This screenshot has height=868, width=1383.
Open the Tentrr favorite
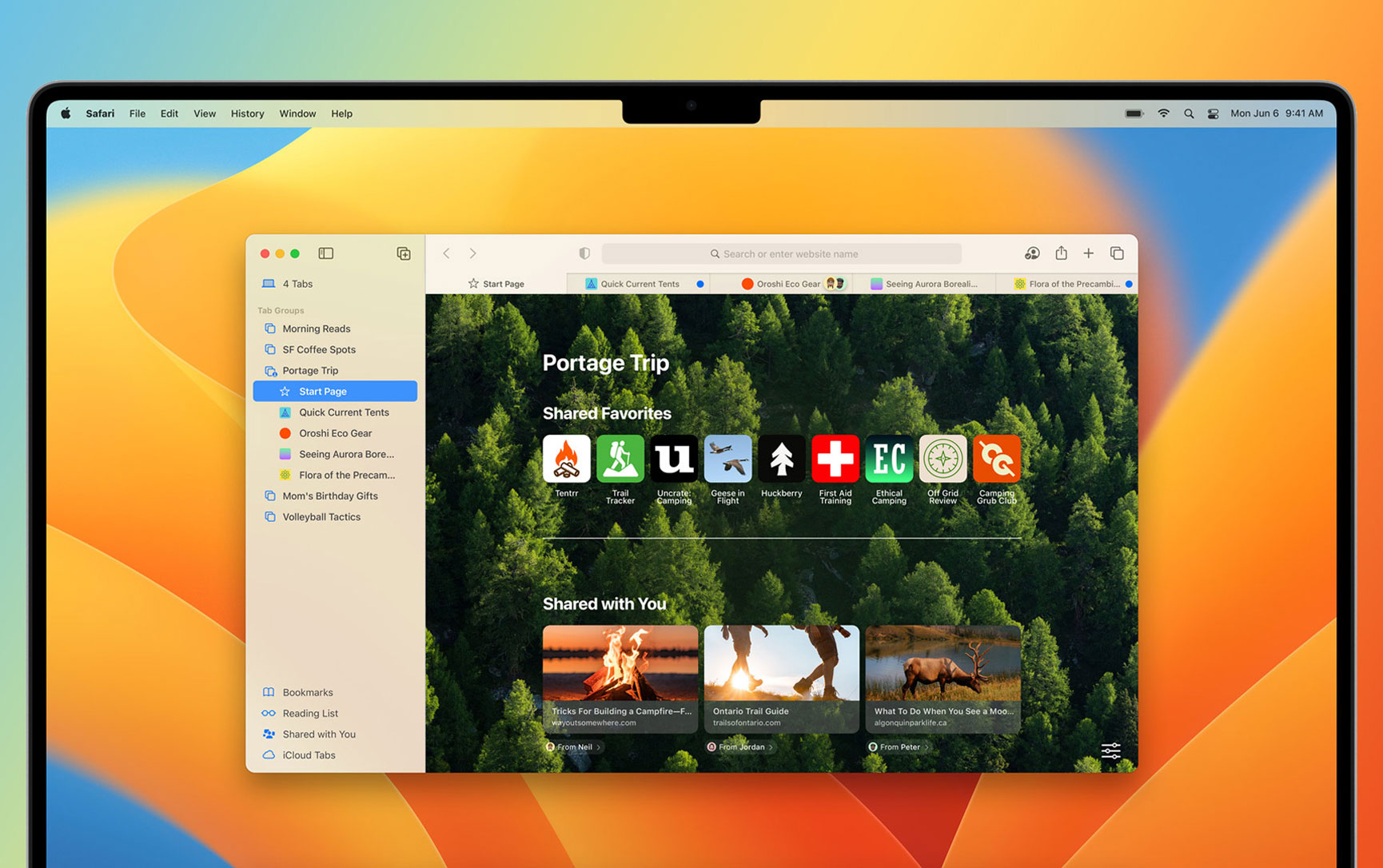coord(566,459)
